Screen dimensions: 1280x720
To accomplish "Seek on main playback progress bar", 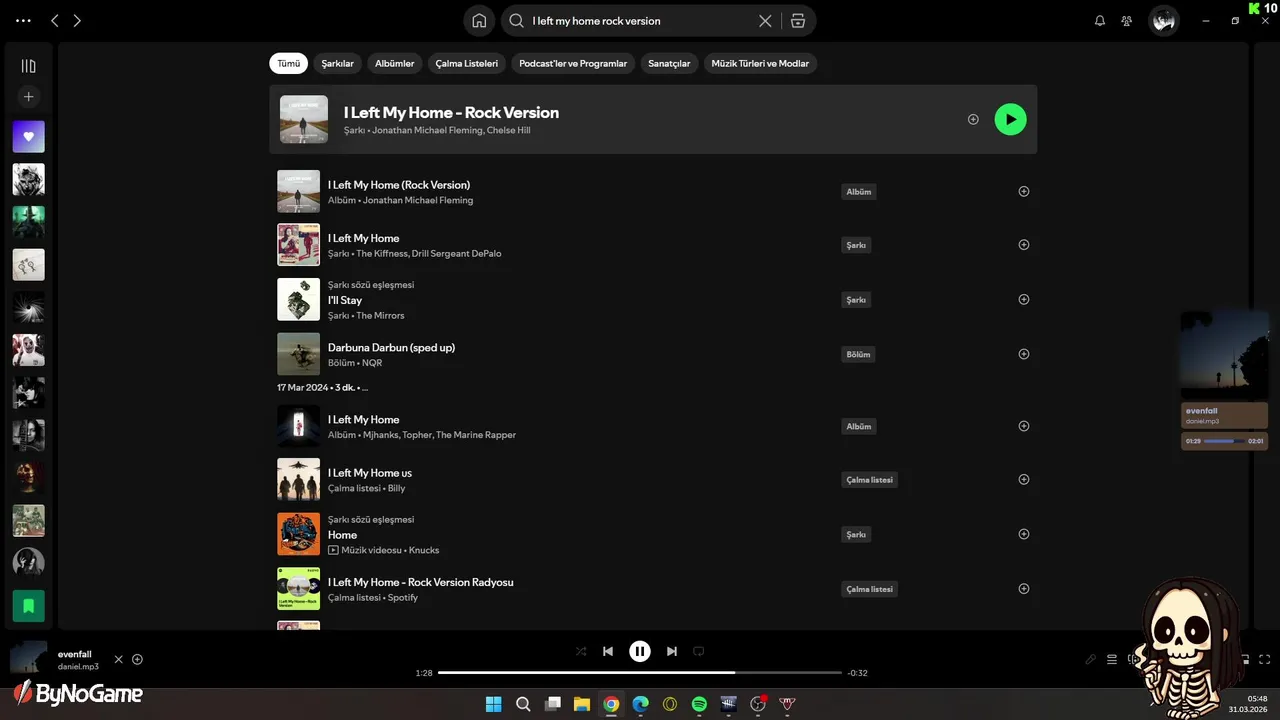I will click(640, 673).
